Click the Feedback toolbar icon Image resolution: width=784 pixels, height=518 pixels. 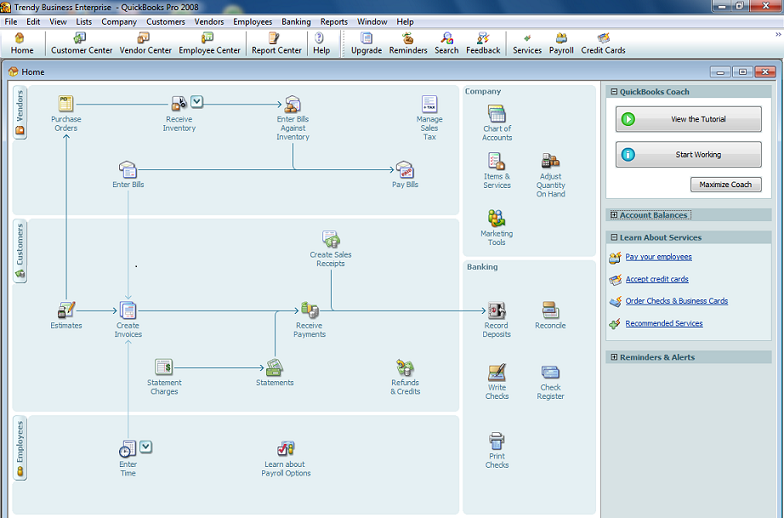pyautogui.click(x=483, y=44)
